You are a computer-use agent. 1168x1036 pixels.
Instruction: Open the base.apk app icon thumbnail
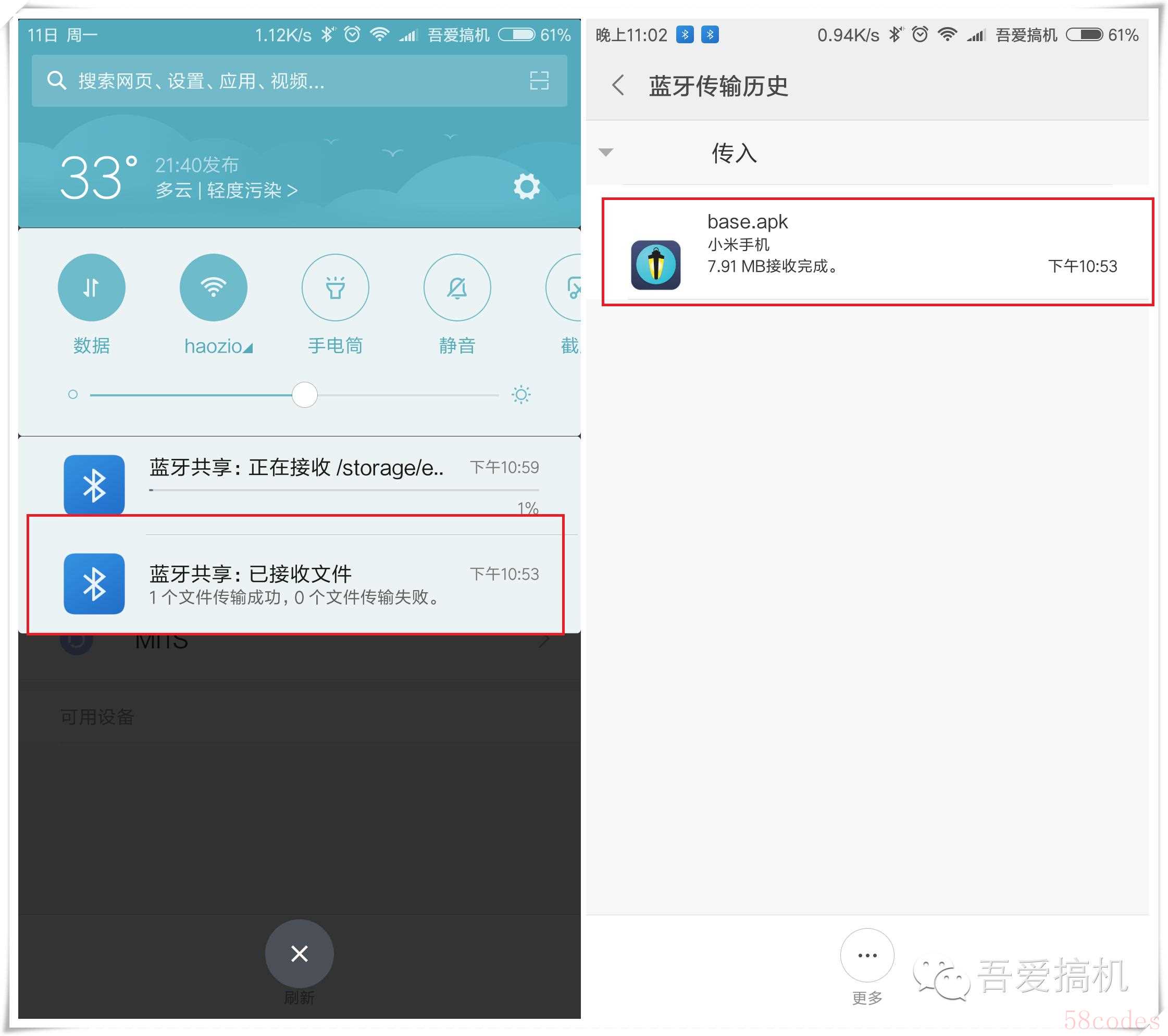[x=656, y=265]
